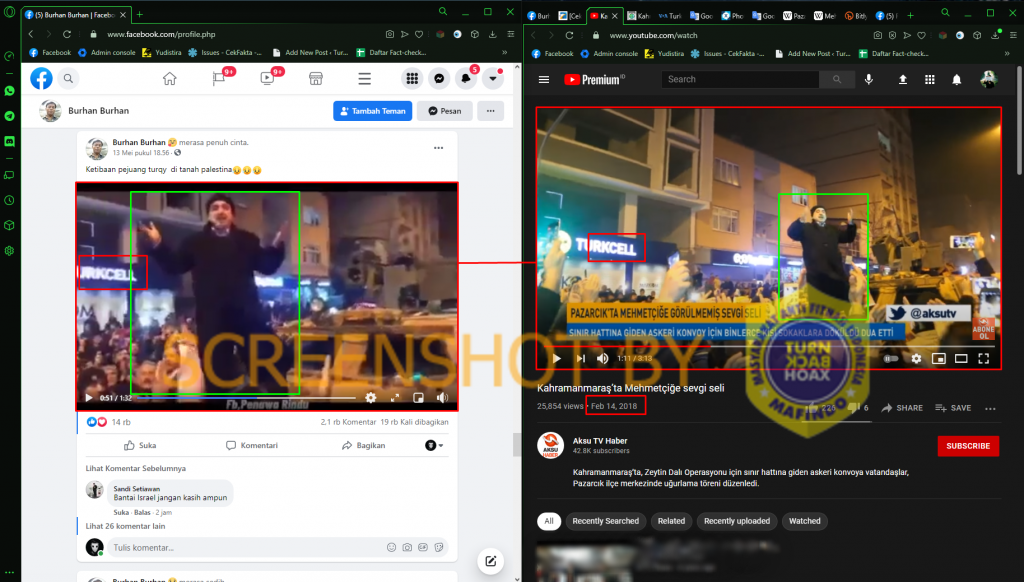The height and width of the screenshot is (582, 1024).
Task: Click YouTube upload video icon
Action: [x=902, y=80]
